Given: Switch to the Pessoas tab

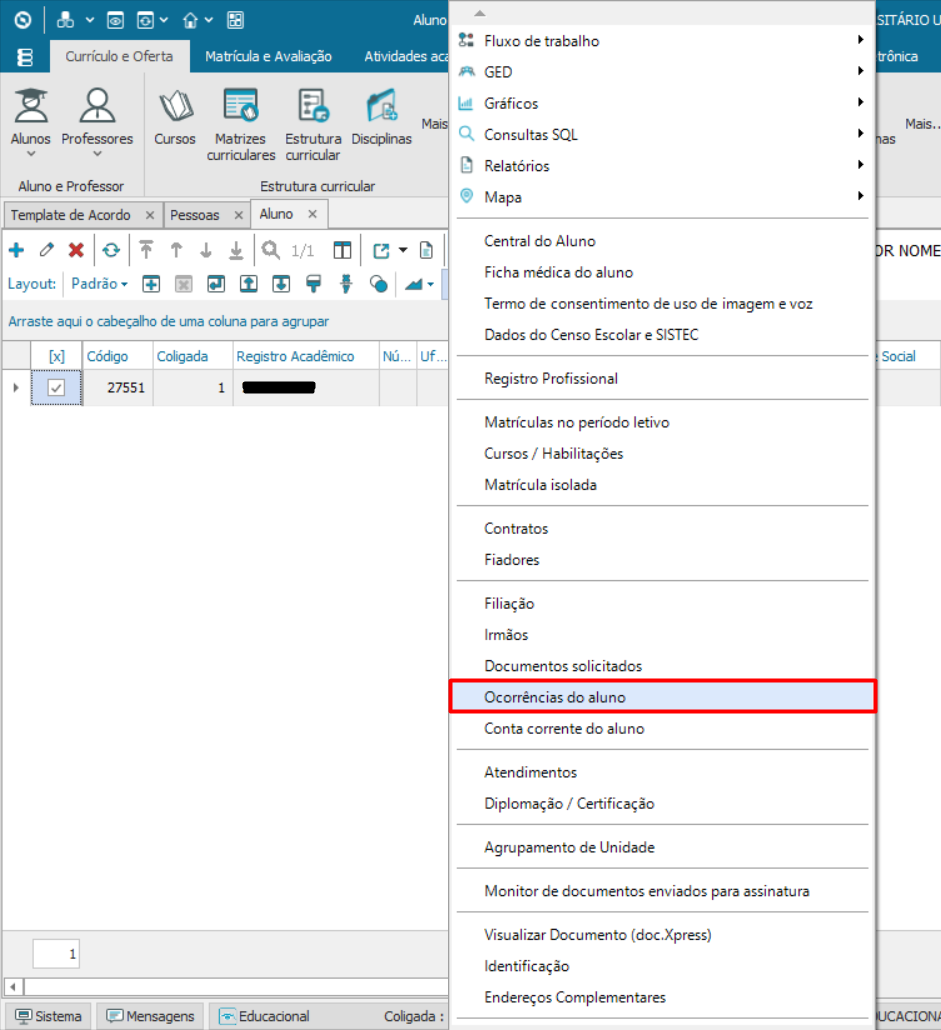Looking at the screenshot, I should pyautogui.click(x=195, y=215).
